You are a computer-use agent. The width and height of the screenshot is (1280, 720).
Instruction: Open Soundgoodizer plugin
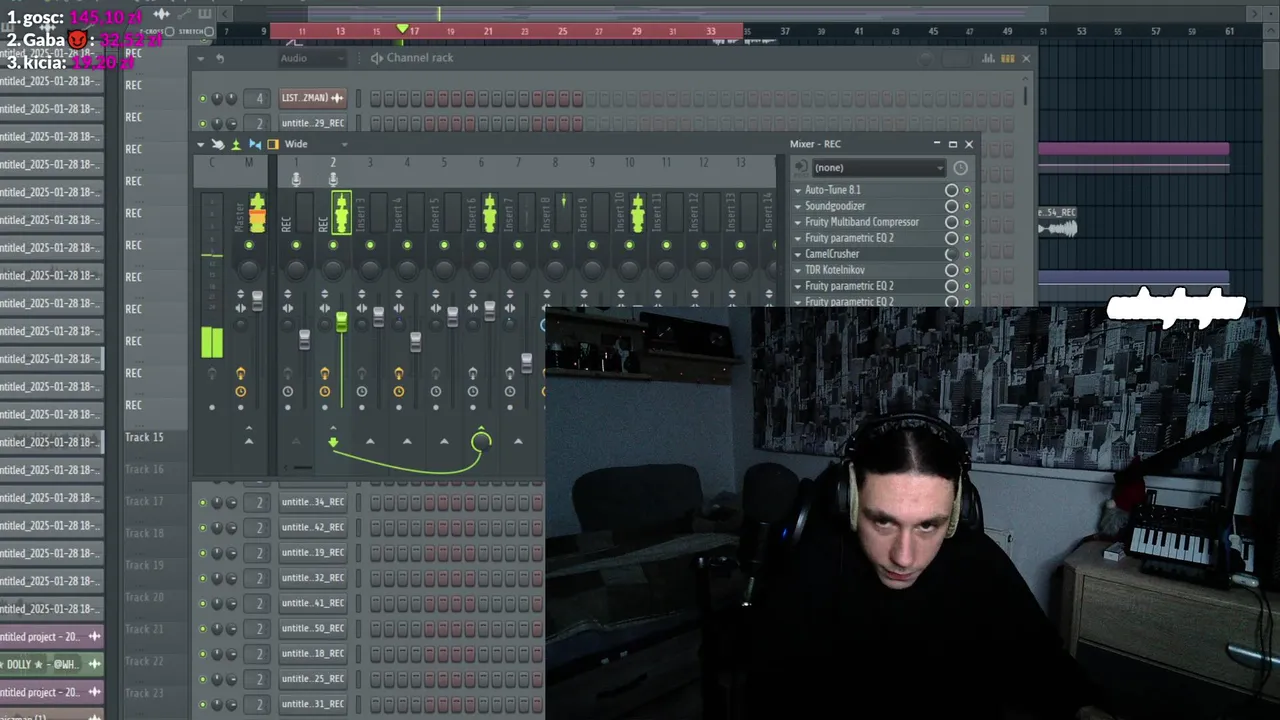coord(835,206)
